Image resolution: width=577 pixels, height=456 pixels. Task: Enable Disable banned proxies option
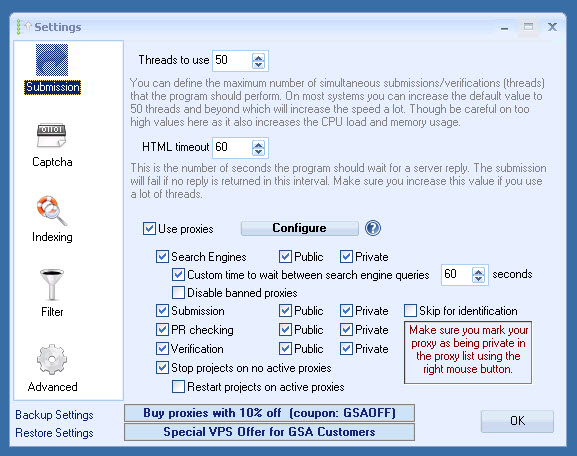pyautogui.click(x=178, y=293)
